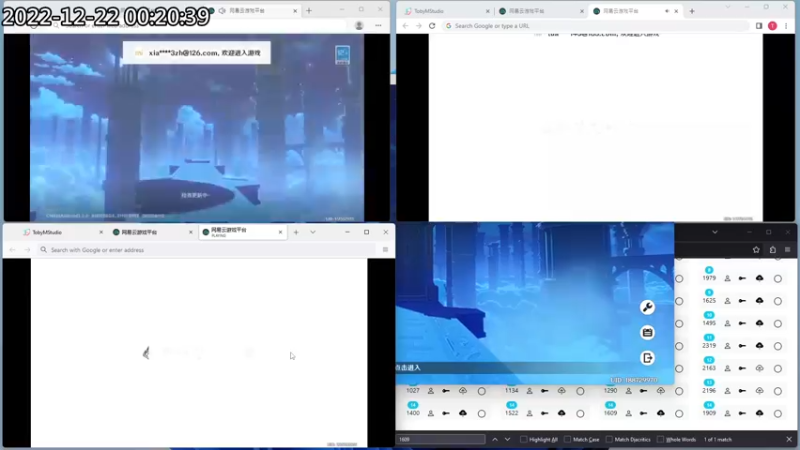
Task: Jump to previous find match arrow
Action: point(495,439)
